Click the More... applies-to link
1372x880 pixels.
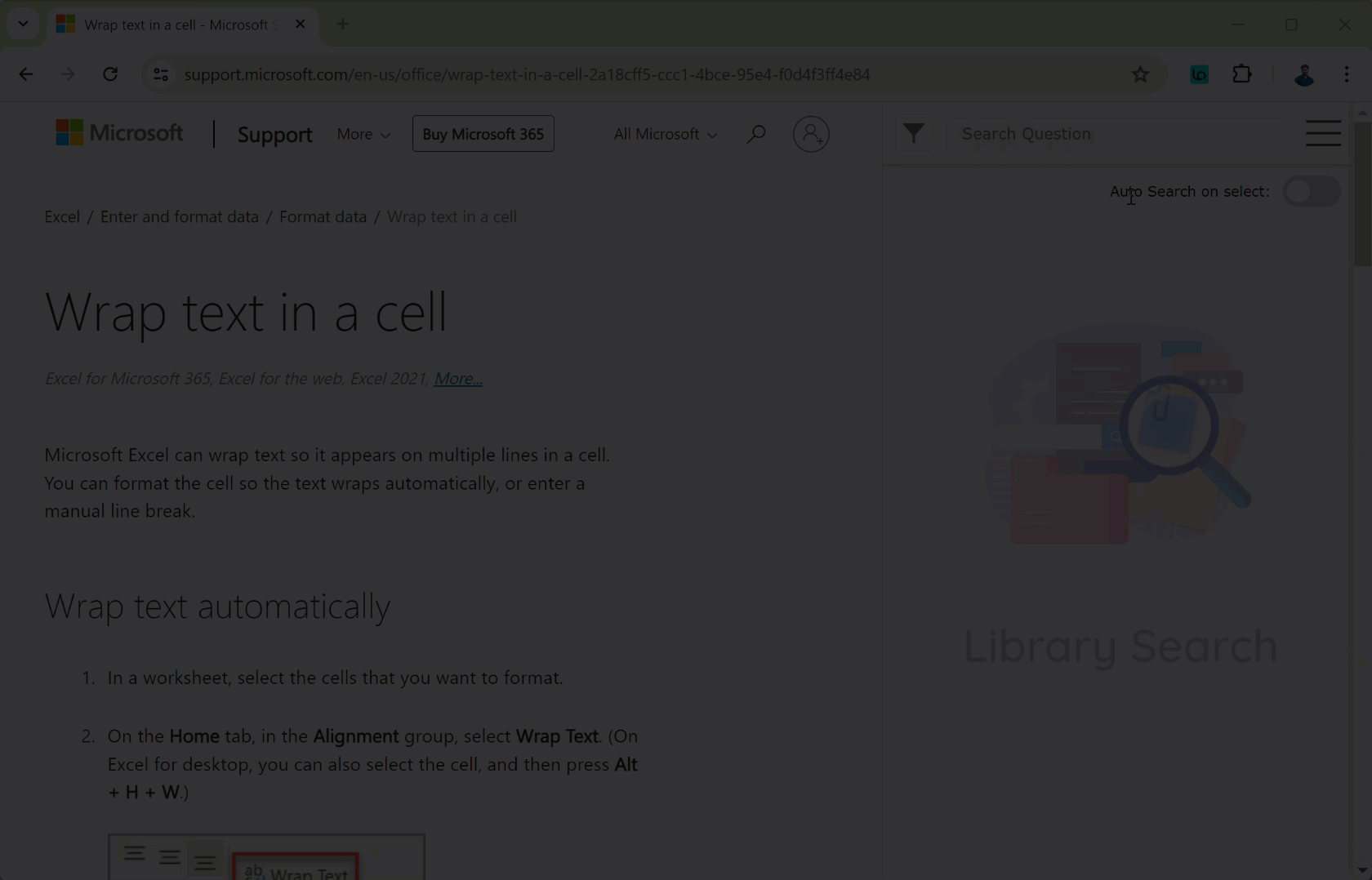click(x=458, y=379)
